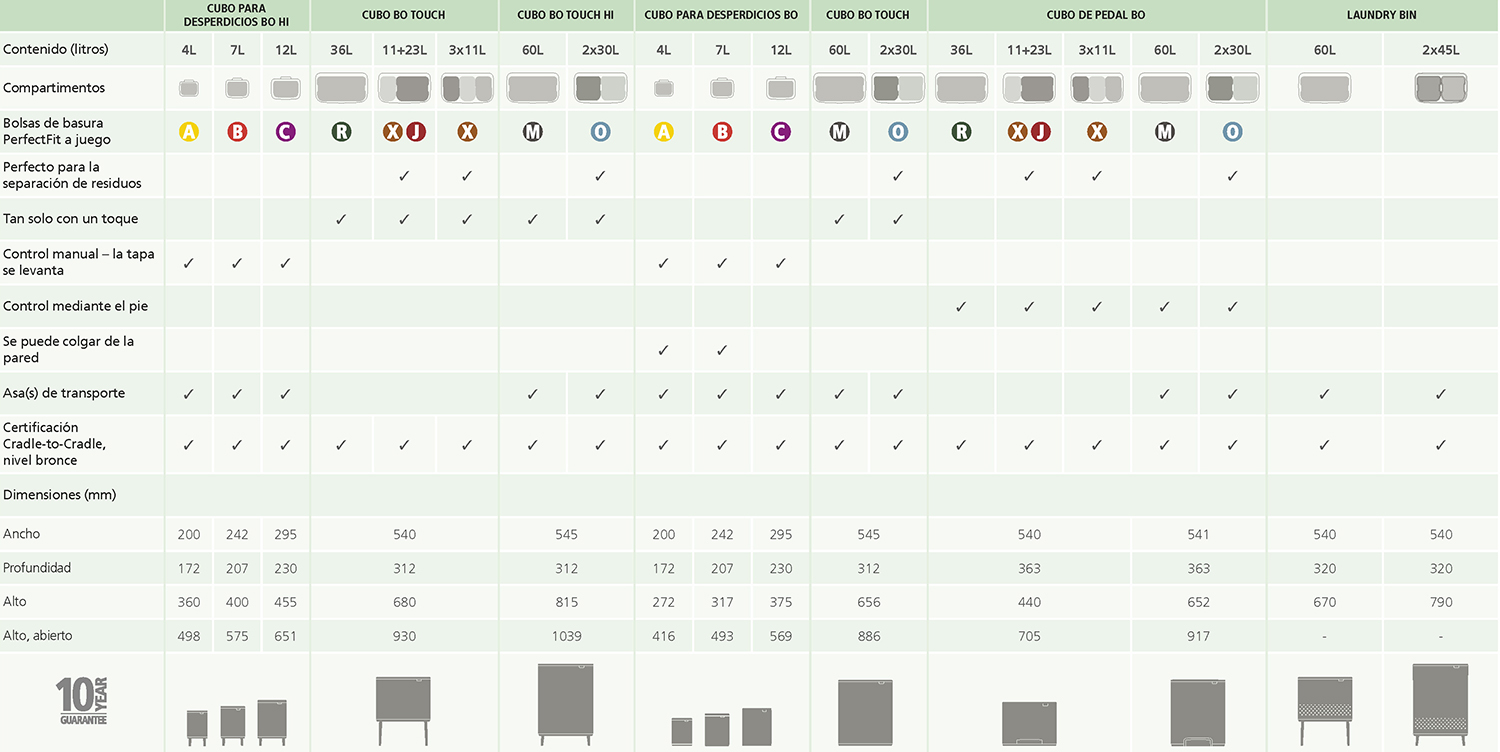Click the Bolsas de basura PerfectFit row label
The height and width of the screenshot is (752, 1500).
coord(58,131)
